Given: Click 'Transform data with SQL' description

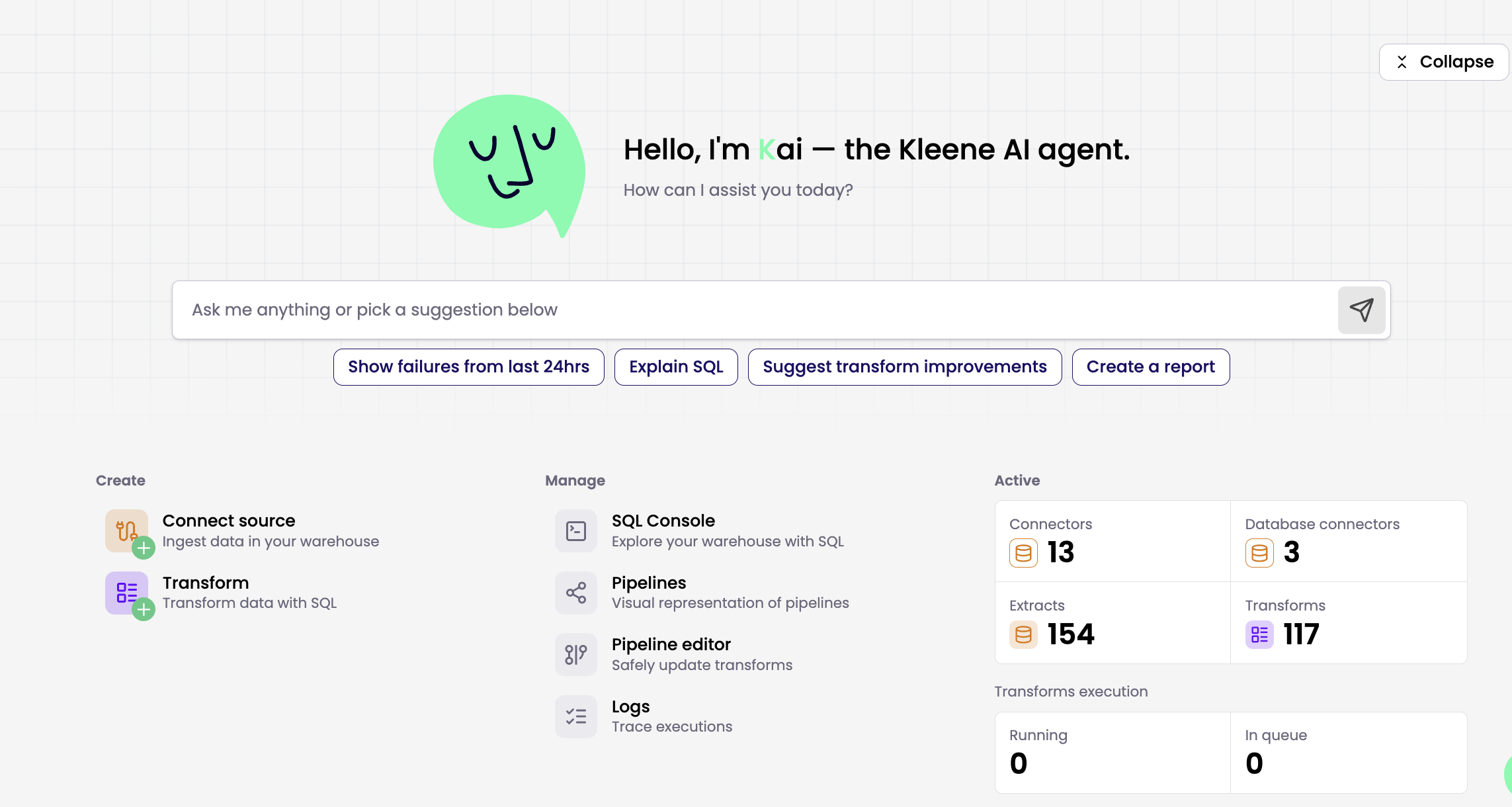Looking at the screenshot, I should pos(249,603).
